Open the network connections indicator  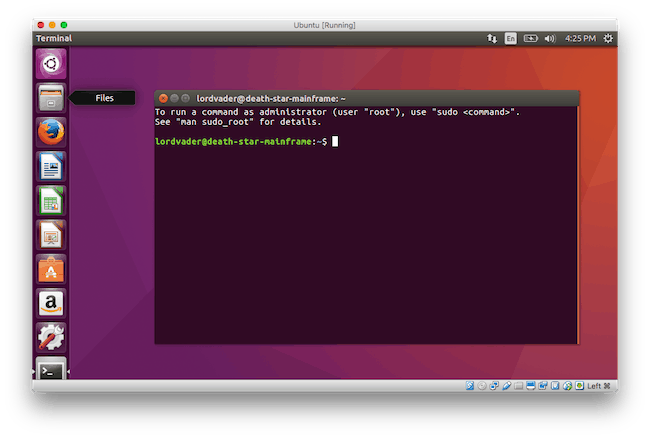492,39
